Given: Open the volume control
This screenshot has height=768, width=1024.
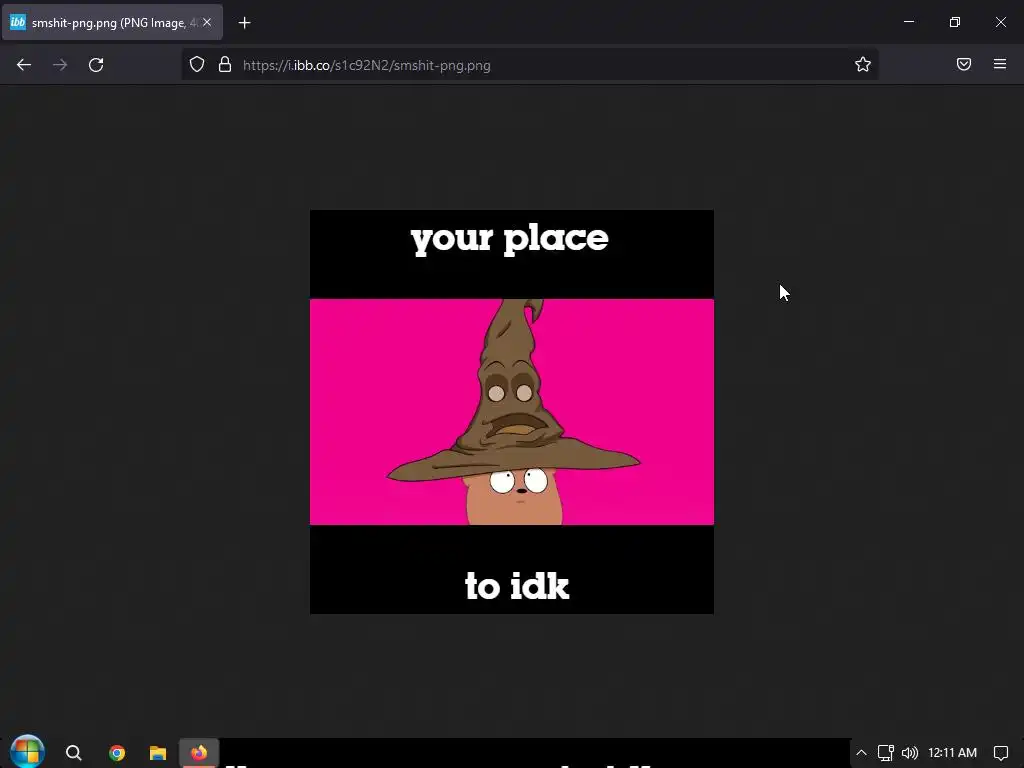Looking at the screenshot, I should coord(910,753).
